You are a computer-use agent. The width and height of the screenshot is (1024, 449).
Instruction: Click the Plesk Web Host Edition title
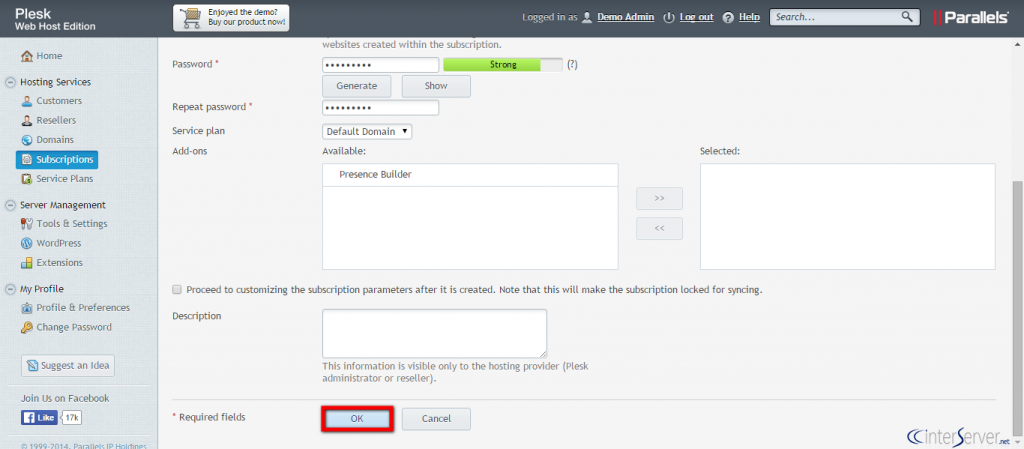click(56, 20)
